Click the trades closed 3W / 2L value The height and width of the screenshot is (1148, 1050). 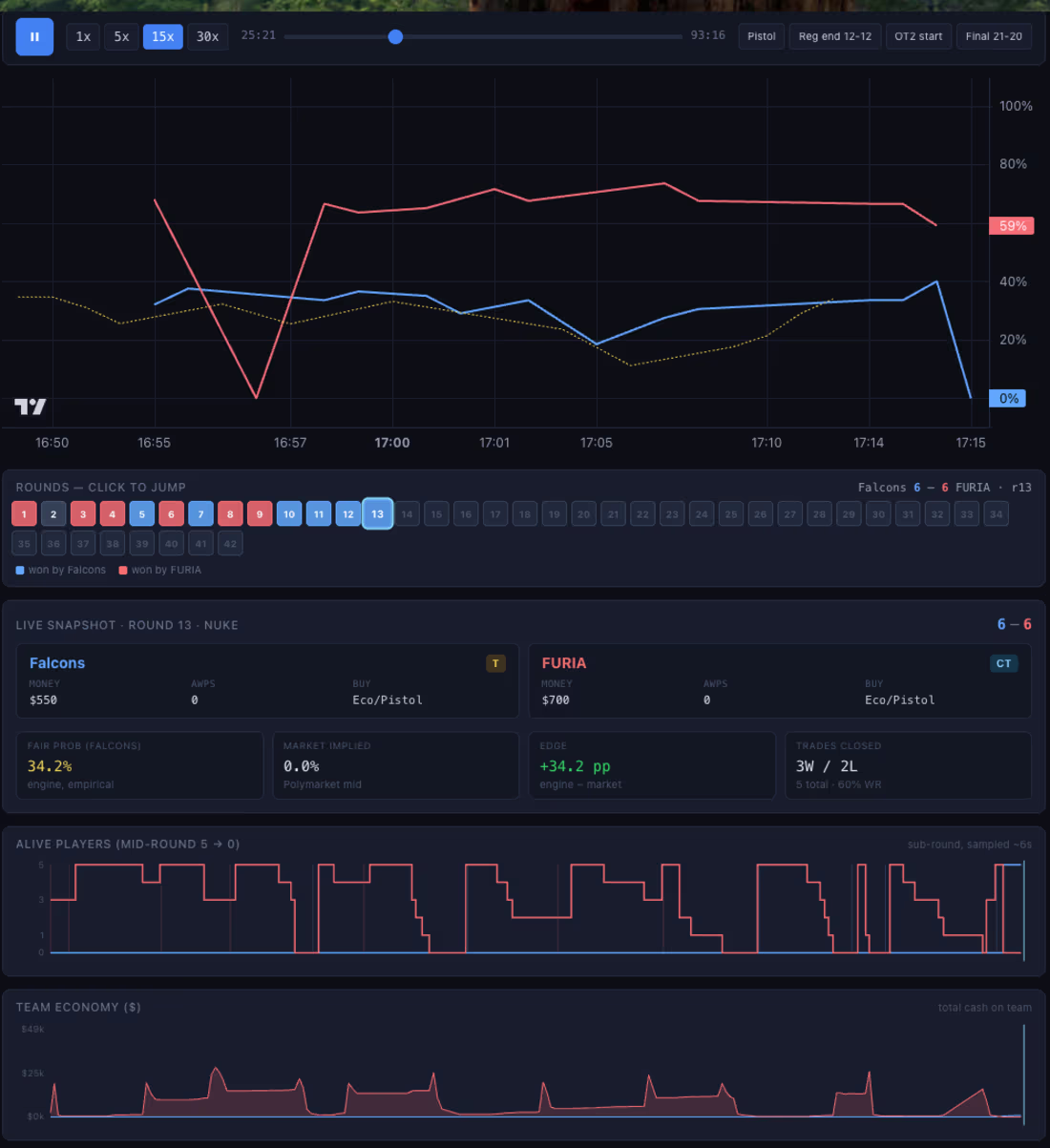(827, 766)
